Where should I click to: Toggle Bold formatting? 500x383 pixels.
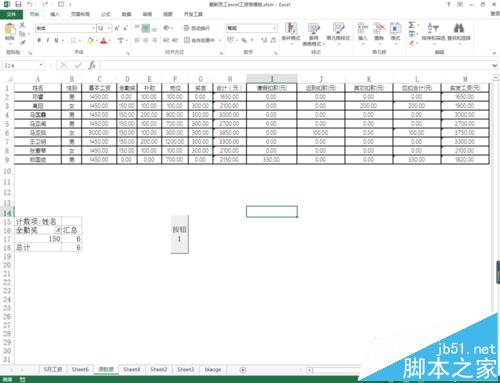(x=39, y=40)
